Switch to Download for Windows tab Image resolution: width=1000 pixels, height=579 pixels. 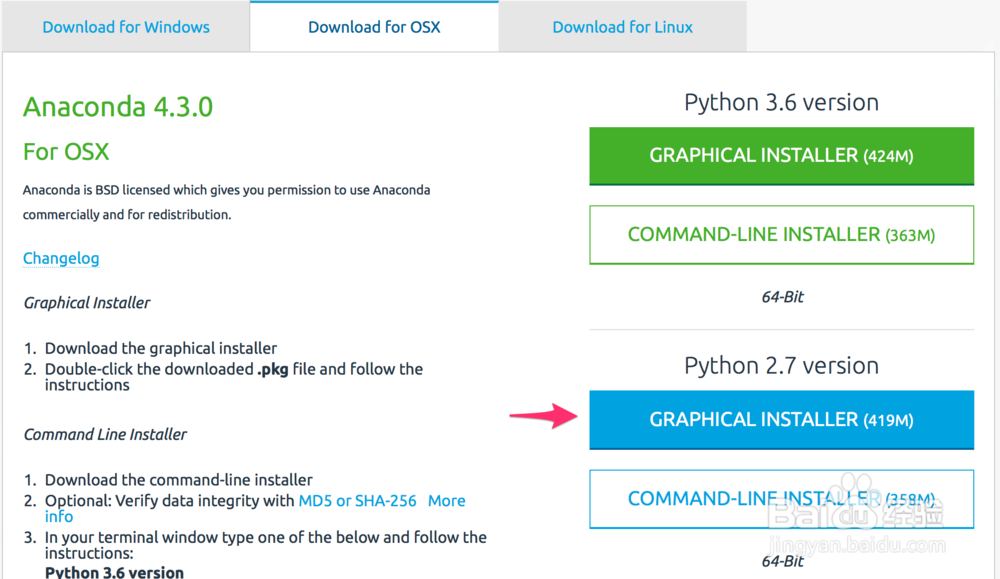click(126, 27)
